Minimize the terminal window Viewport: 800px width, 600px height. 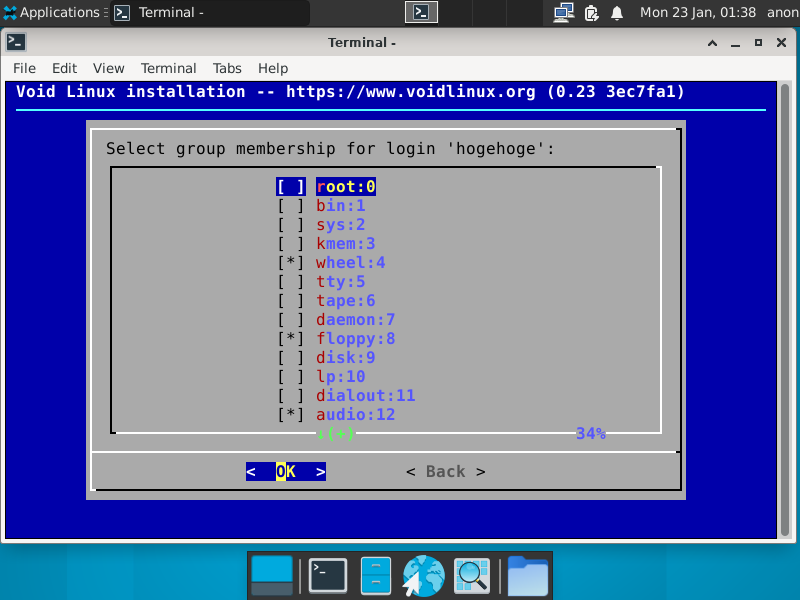[x=735, y=43]
